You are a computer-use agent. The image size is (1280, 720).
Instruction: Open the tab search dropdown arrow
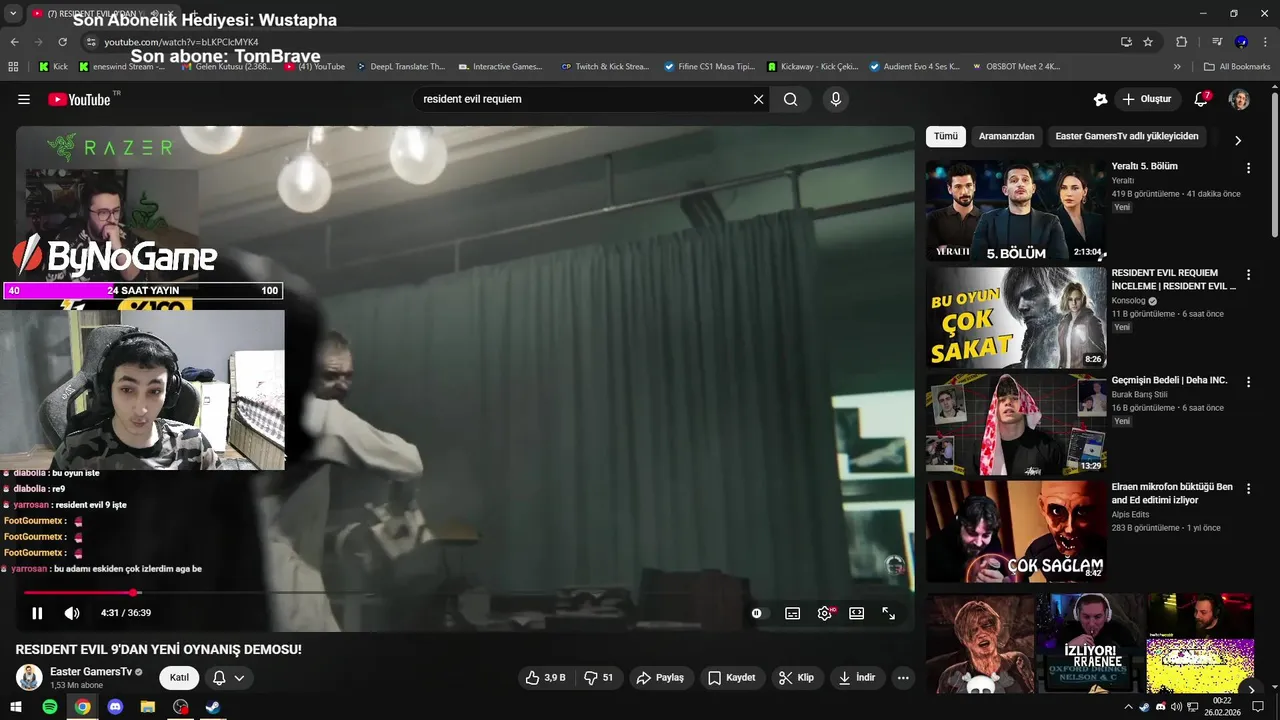tap(13, 14)
